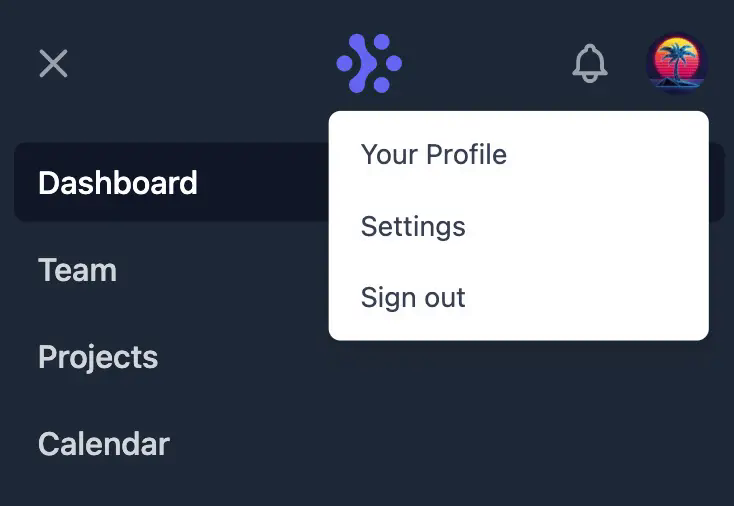Viewport: 734px width, 506px height.
Task: Select the Projects navigation entry
Action: tap(98, 358)
